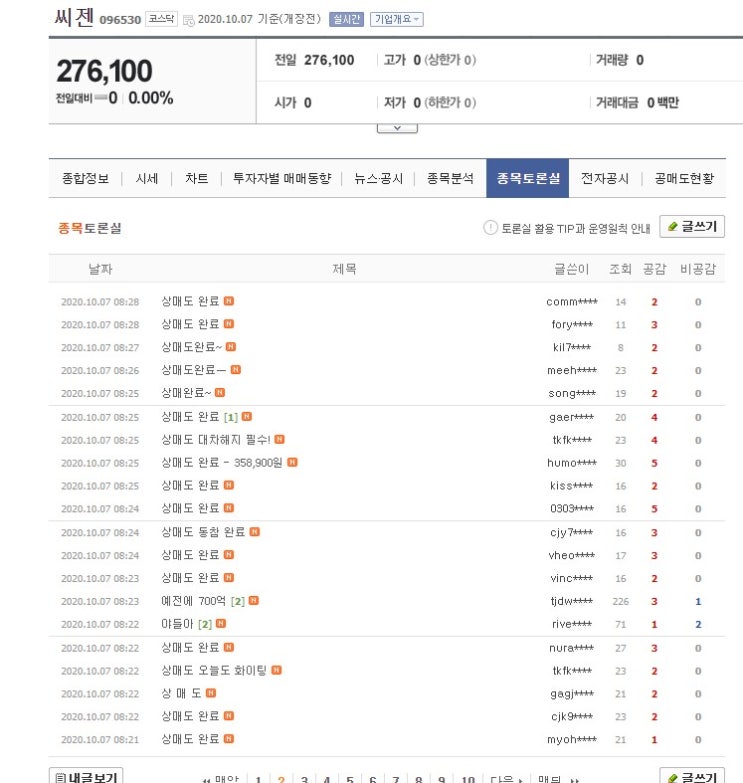The width and height of the screenshot is (743, 783).
Task: Click the 내글보기 button
Action: point(86,777)
